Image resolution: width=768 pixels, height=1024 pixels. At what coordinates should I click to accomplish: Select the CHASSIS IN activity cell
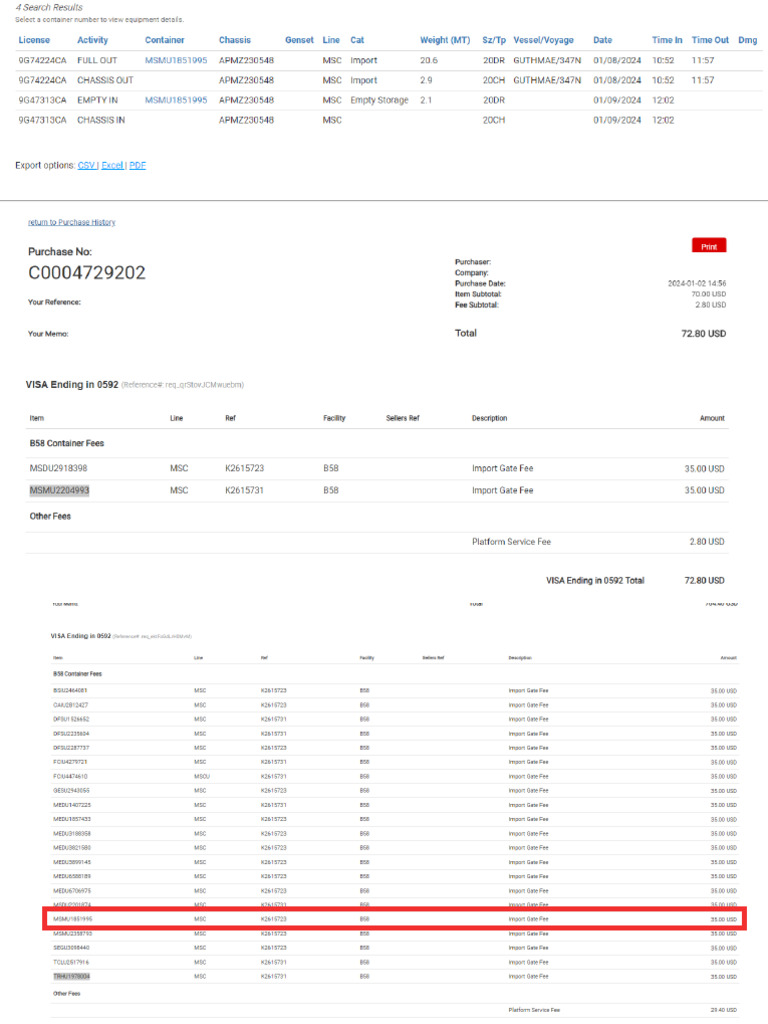pyautogui.click(x=101, y=120)
